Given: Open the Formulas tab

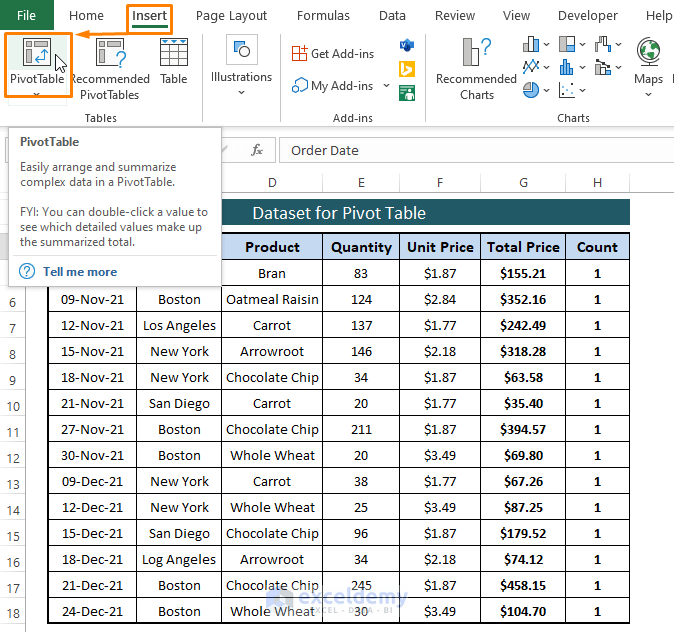Looking at the screenshot, I should [323, 16].
